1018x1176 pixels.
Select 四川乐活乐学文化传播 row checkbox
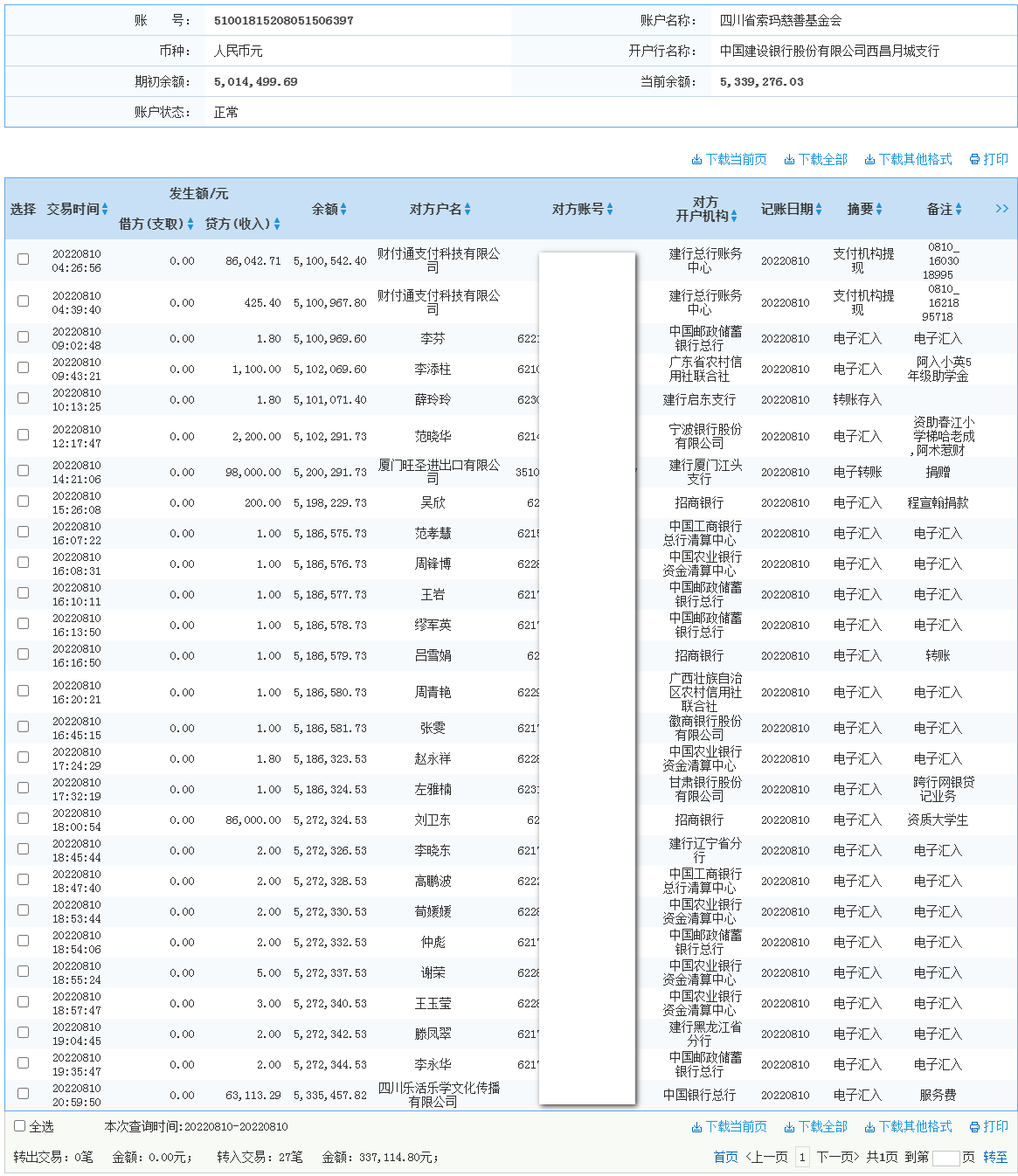click(23, 1093)
